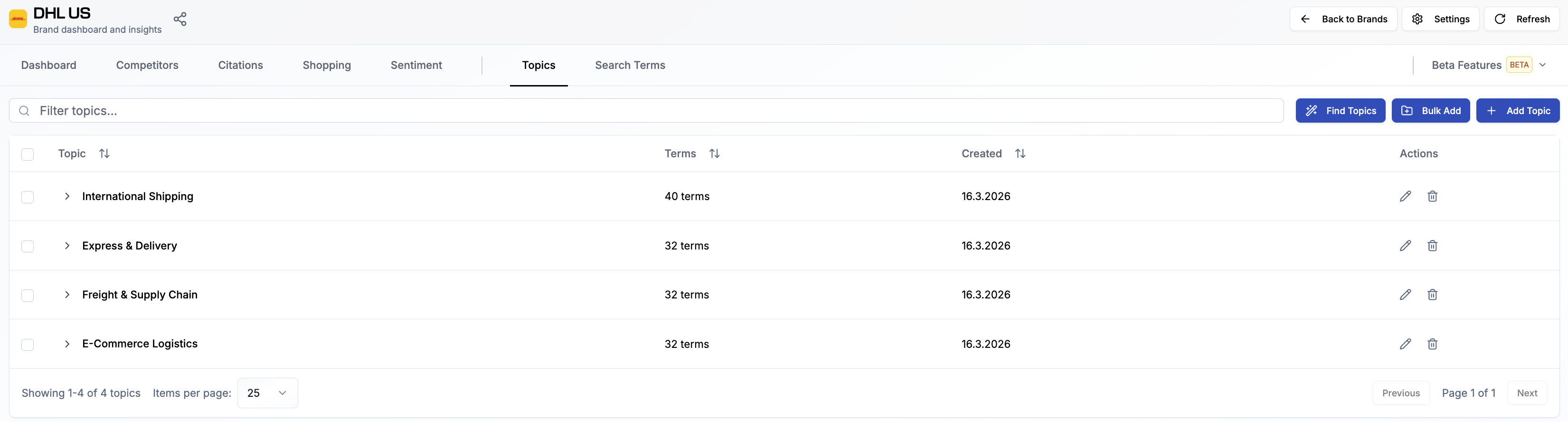The image size is (1568, 422).
Task: Click the Page 1 of 1 indicator
Action: pos(1468,393)
